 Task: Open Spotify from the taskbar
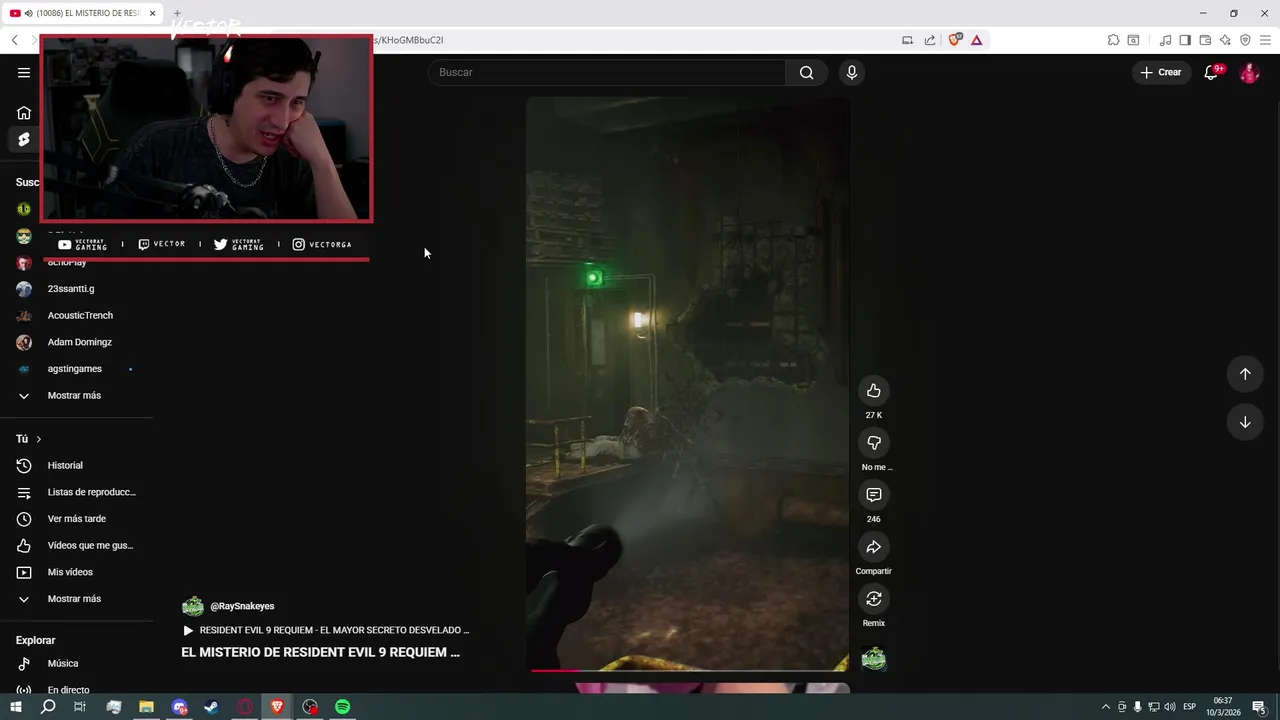coord(343,707)
